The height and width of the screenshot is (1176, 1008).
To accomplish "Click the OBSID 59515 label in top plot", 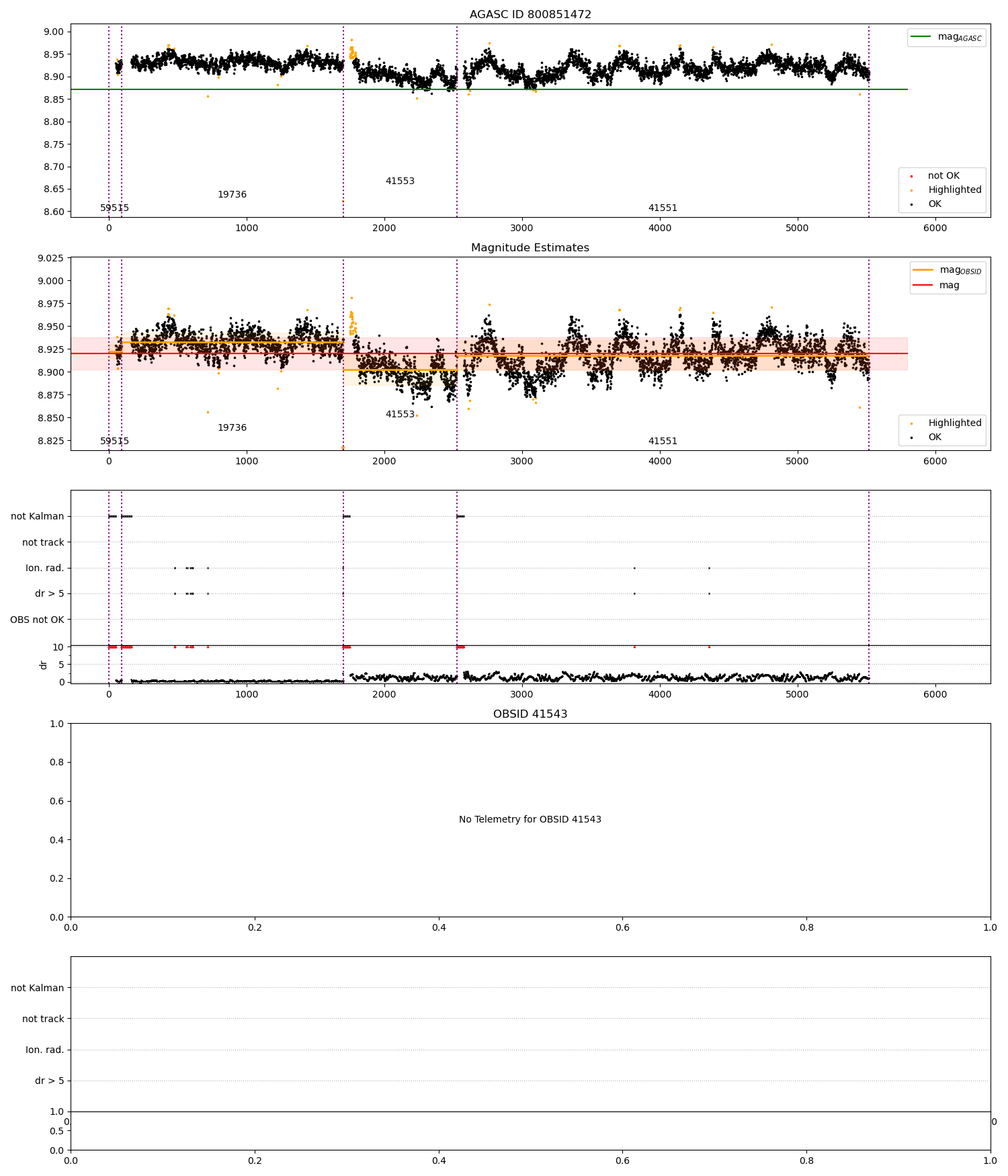I will (114, 208).
